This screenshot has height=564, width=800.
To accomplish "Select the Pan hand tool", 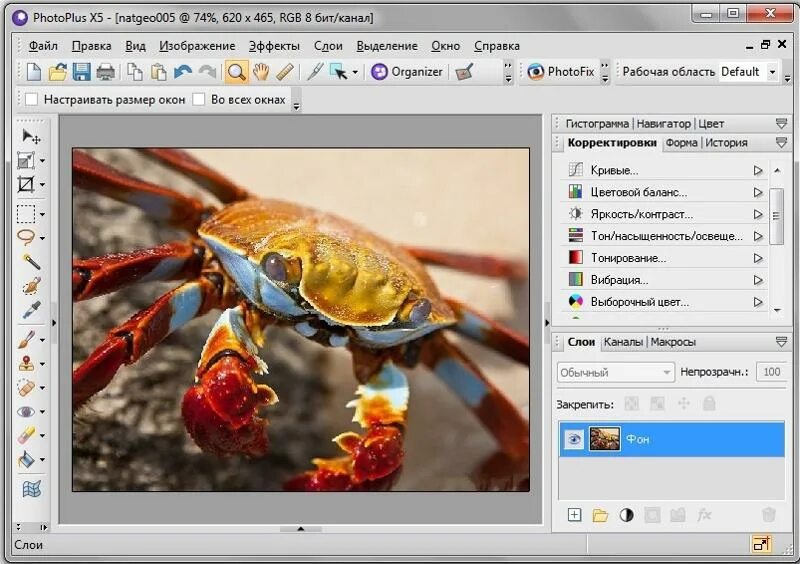I will (x=261, y=72).
